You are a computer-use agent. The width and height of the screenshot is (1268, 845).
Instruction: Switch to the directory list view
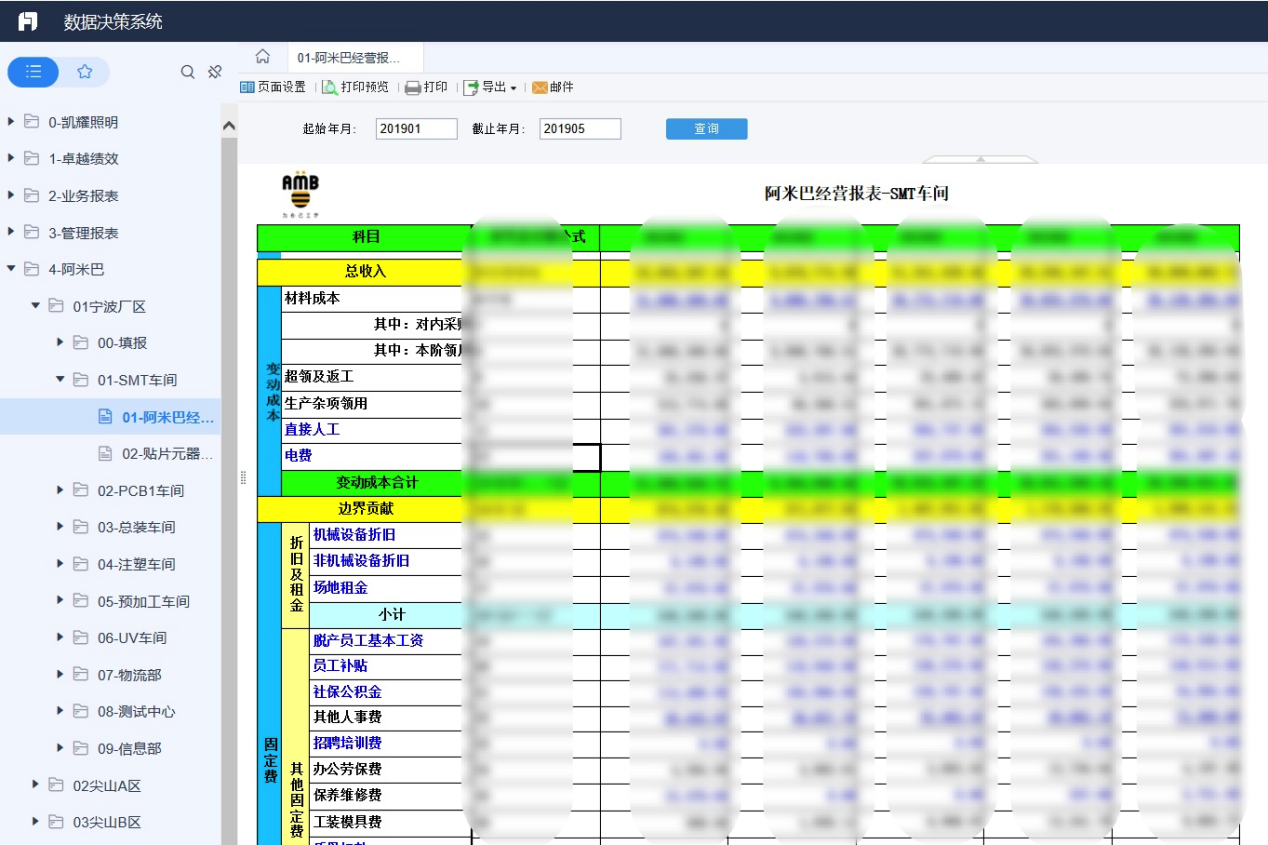pos(34,72)
